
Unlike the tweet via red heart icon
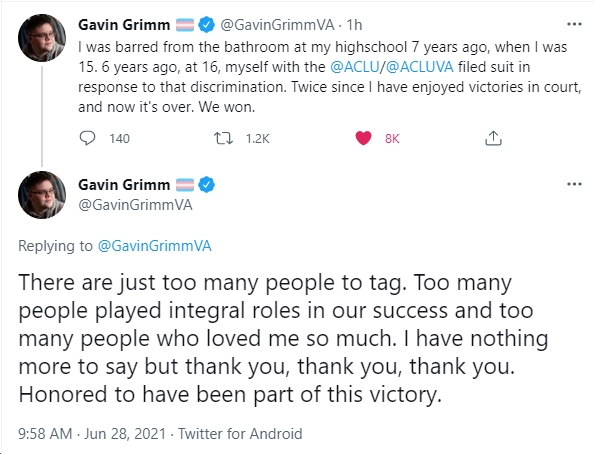point(363,138)
